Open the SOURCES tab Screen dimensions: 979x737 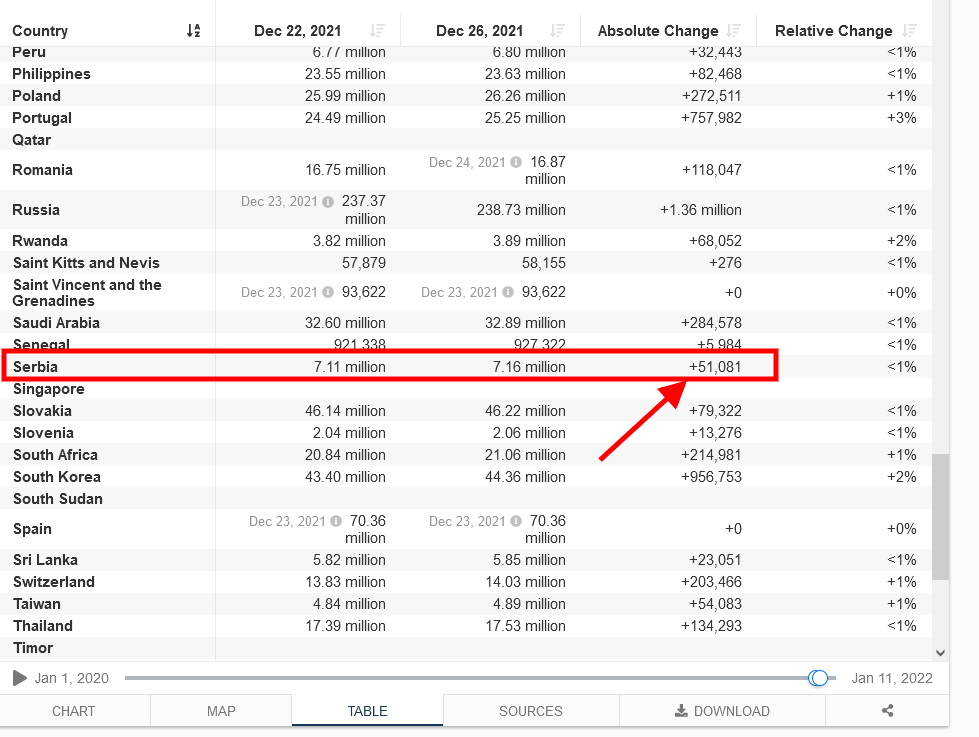[x=531, y=711]
